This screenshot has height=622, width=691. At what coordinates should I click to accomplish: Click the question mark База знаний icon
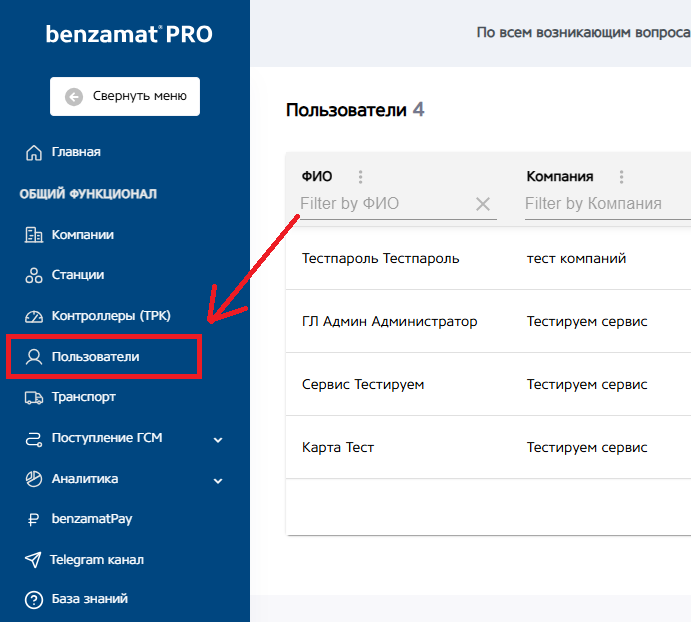pos(33,600)
